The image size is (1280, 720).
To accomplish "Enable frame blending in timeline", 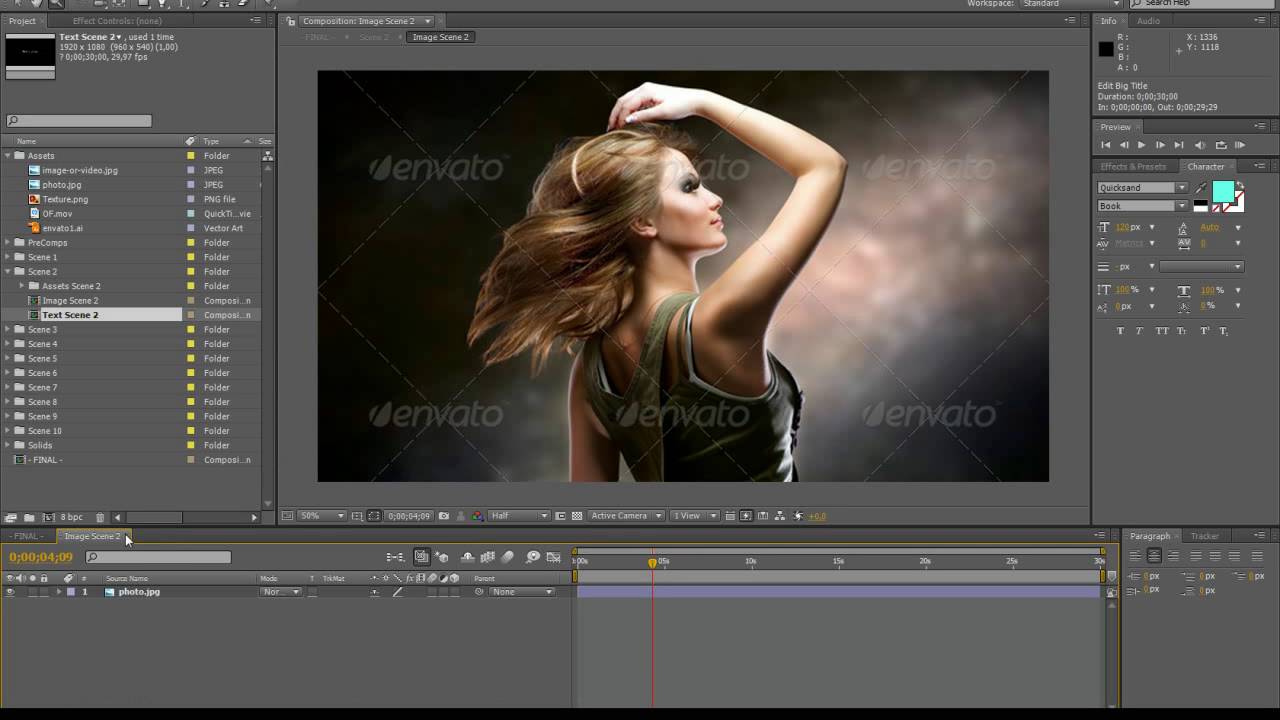I will coord(488,557).
